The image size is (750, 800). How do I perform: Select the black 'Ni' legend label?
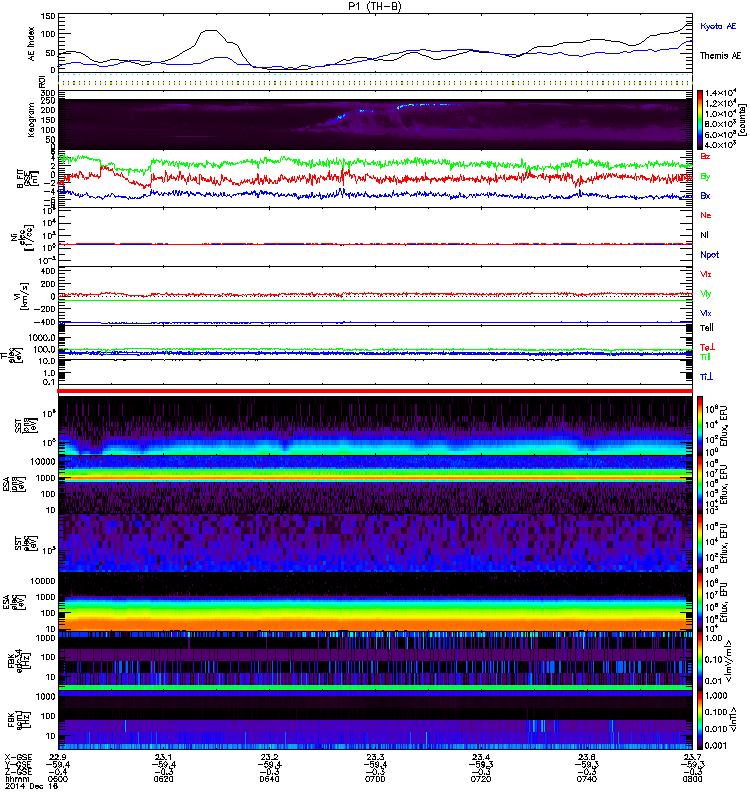tap(704, 235)
